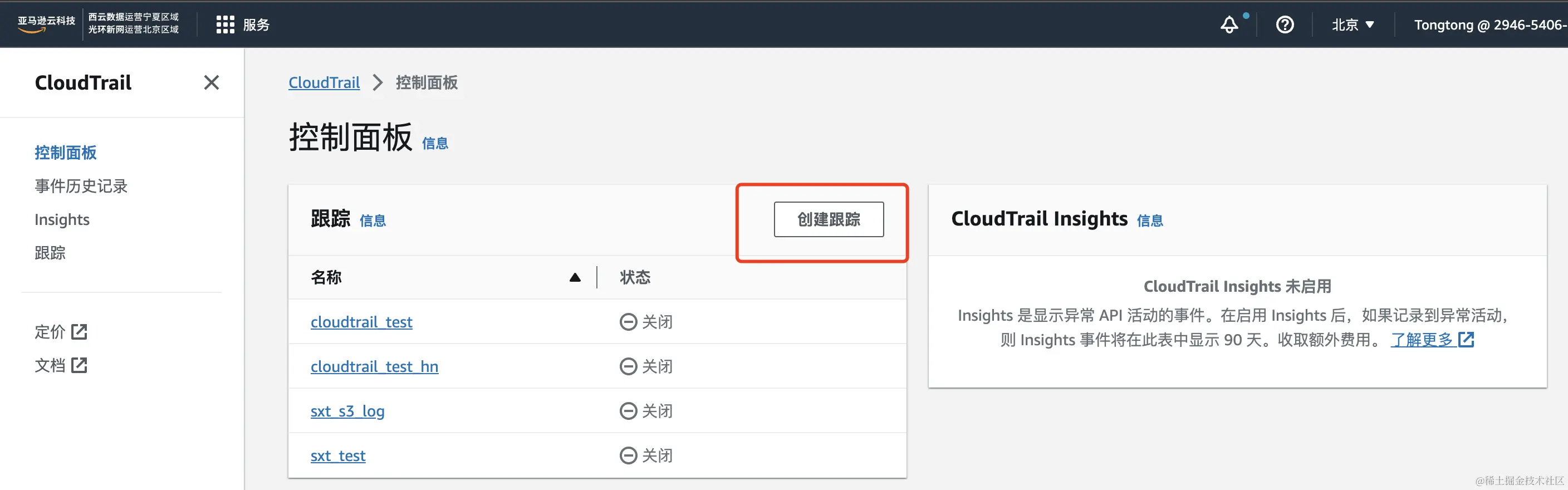The width and height of the screenshot is (1568, 490).
Task: Click the Amazon Web Services logo
Action: pos(46,24)
